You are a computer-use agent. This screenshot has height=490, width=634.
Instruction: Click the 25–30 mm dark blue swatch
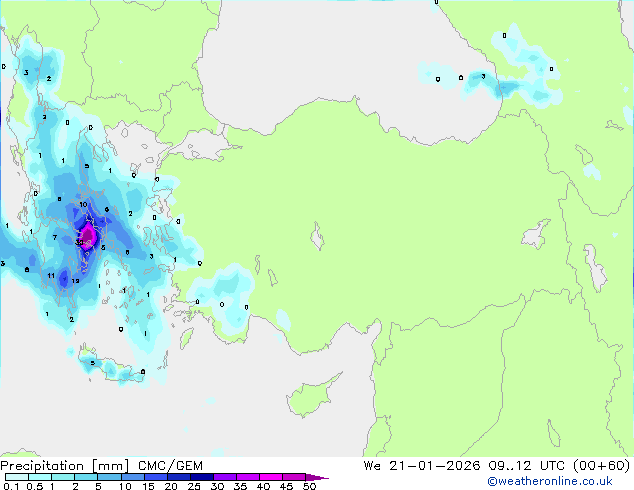[x=201, y=477]
